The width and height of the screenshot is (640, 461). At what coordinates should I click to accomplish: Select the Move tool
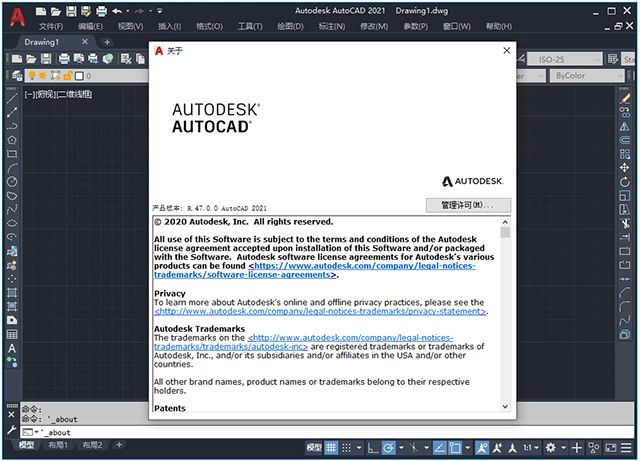624,168
